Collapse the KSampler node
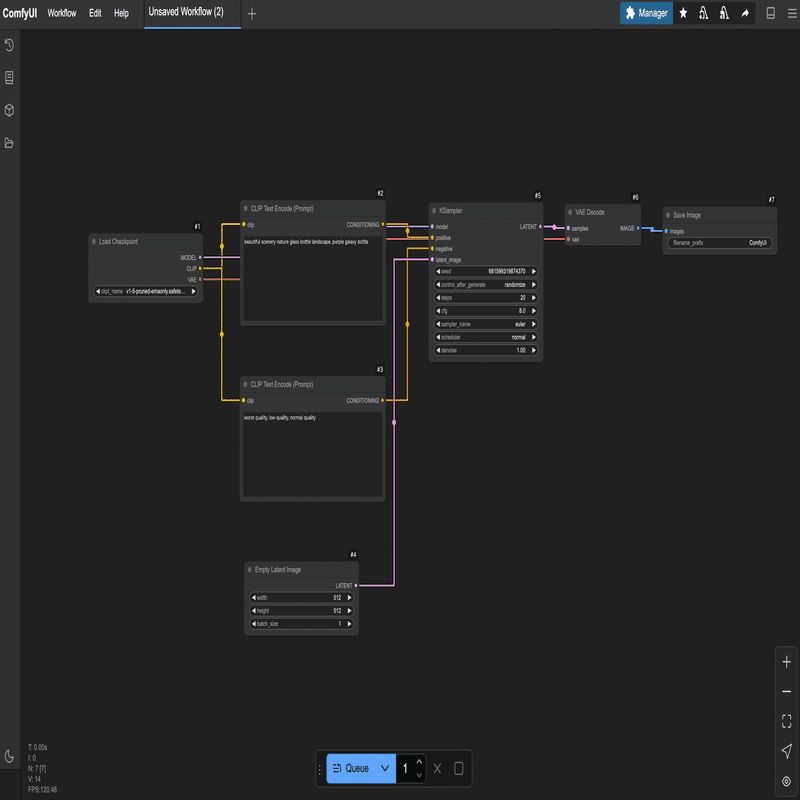The height and width of the screenshot is (800, 800). tap(434, 210)
